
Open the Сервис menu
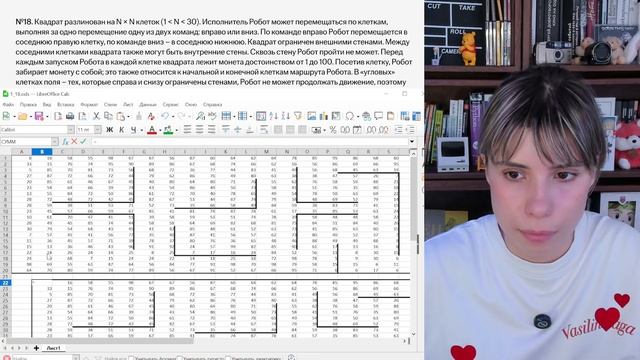click(171, 105)
